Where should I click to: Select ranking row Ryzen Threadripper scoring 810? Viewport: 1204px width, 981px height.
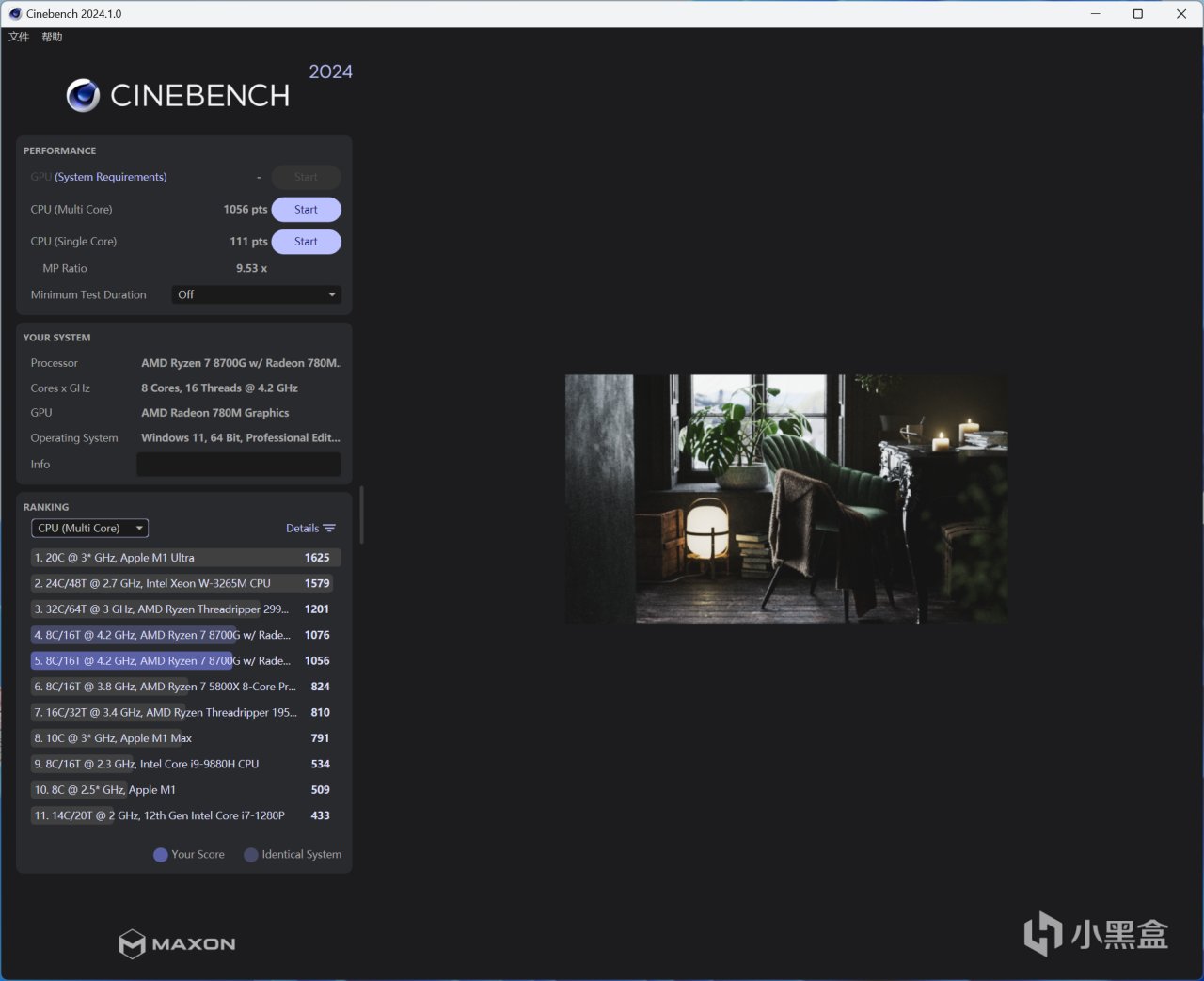[x=185, y=713]
